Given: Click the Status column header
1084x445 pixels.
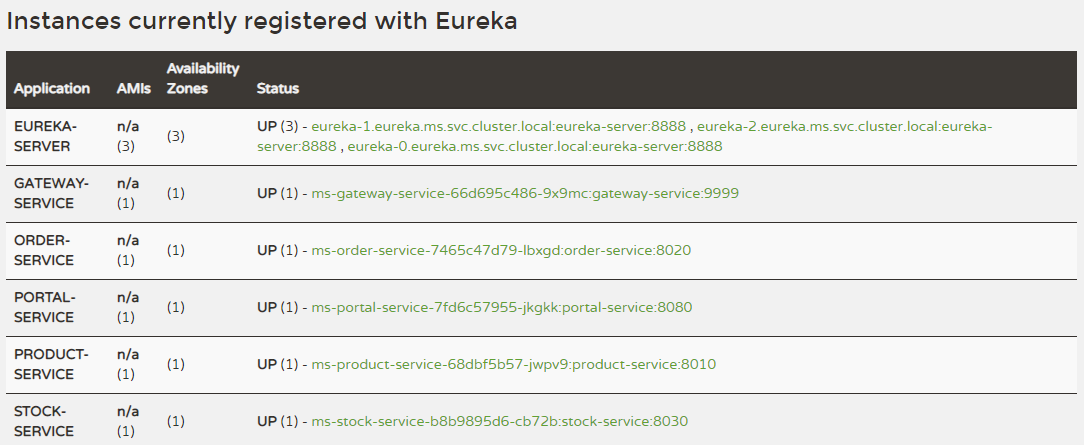Looking at the screenshot, I should click(278, 88).
